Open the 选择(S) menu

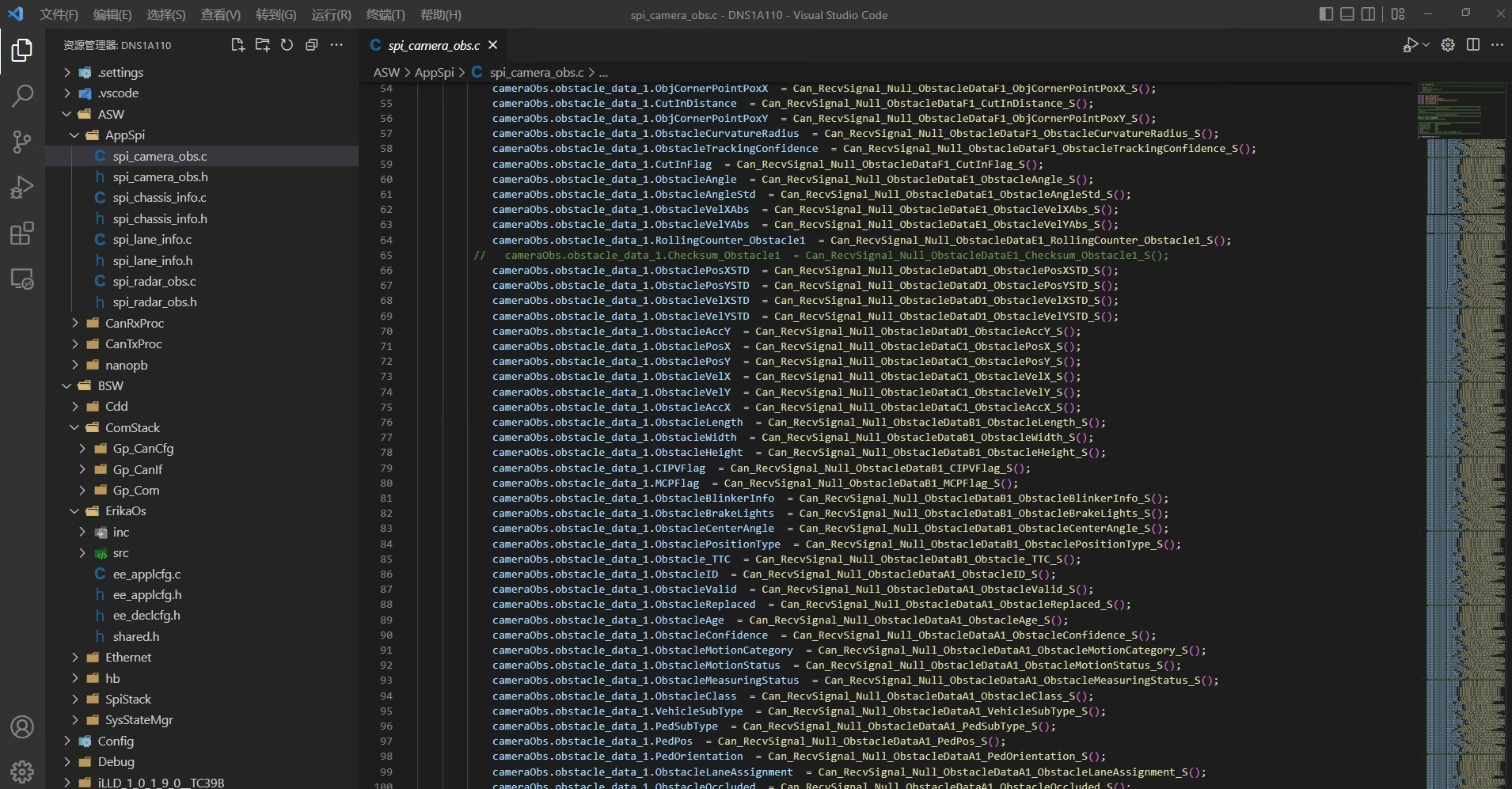click(x=166, y=14)
